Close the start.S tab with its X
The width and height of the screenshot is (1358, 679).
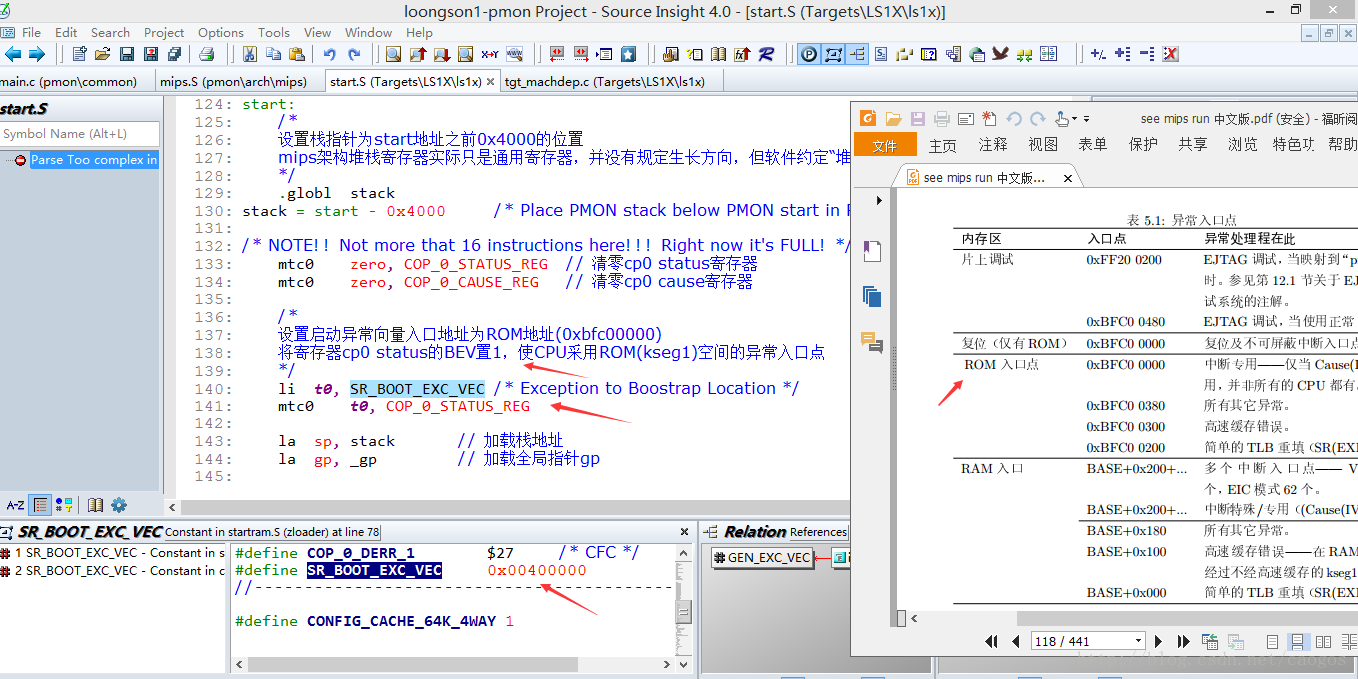491,82
